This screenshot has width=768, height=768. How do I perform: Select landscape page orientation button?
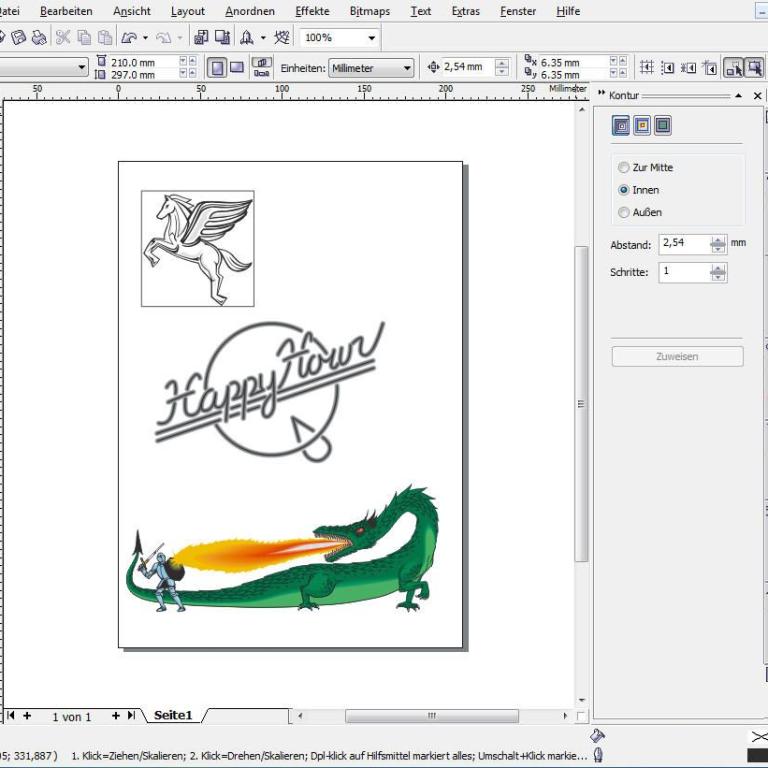coord(237,67)
